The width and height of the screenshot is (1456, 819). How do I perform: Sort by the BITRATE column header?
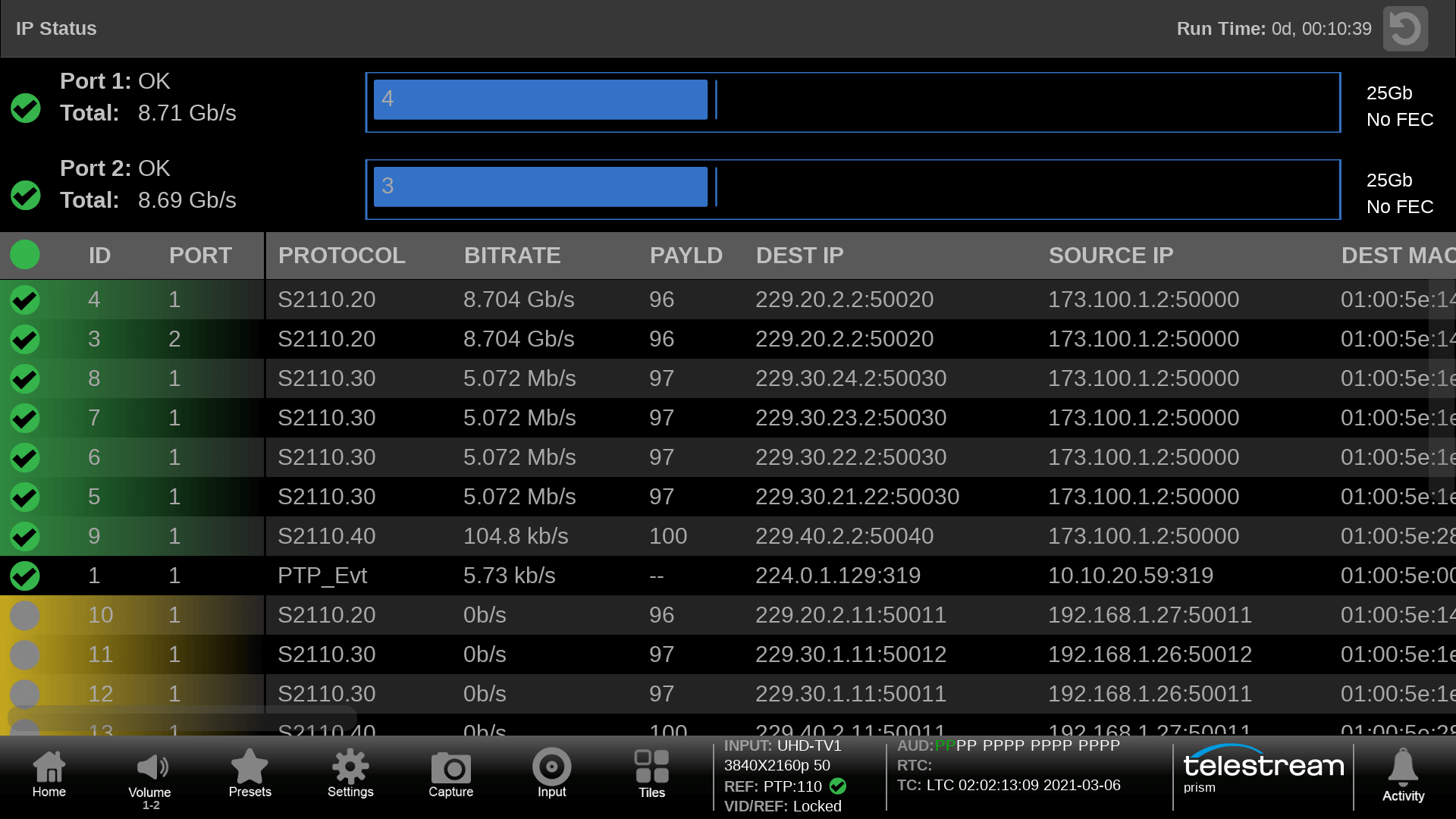coord(512,256)
